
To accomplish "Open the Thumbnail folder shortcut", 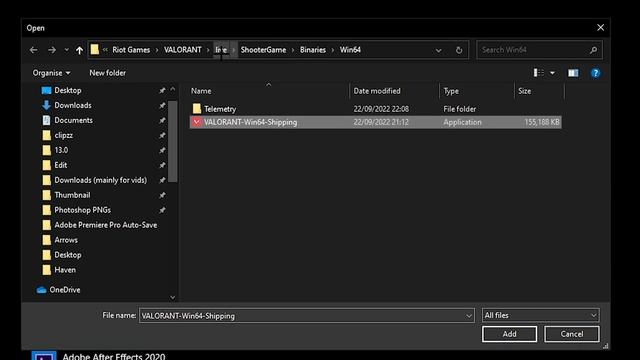I will pos(72,195).
